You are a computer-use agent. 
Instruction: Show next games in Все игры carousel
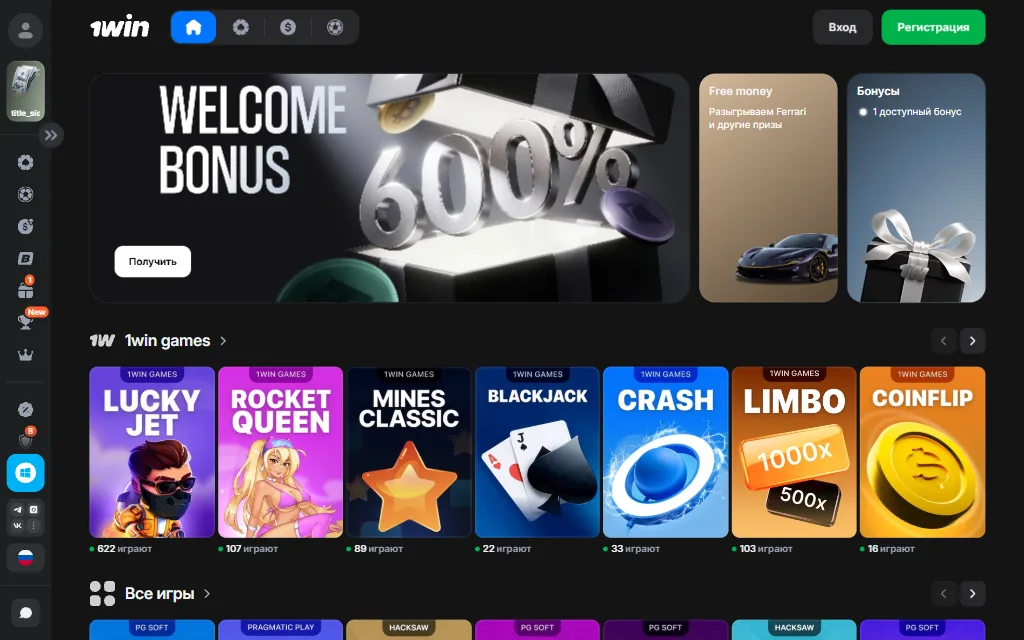point(972,594)
